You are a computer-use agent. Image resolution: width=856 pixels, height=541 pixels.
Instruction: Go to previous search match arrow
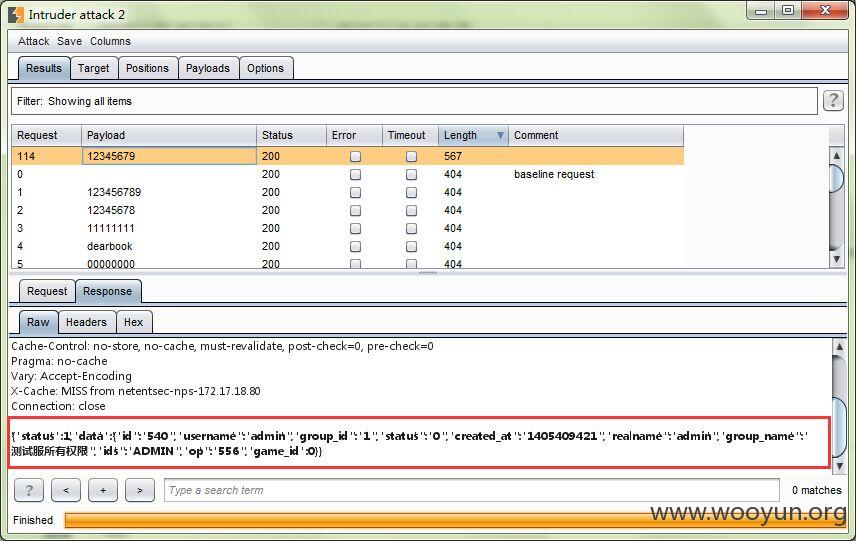tap(66, 490)
